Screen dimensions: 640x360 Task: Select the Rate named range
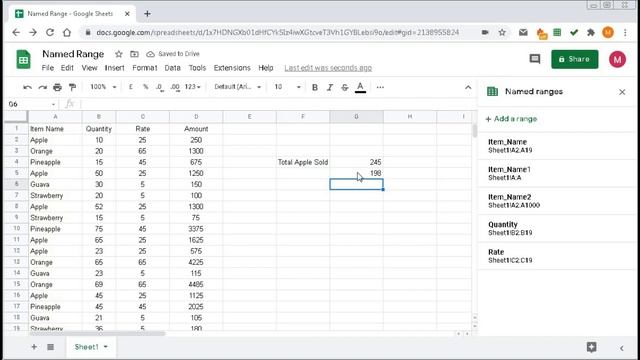tap(557, 256)
